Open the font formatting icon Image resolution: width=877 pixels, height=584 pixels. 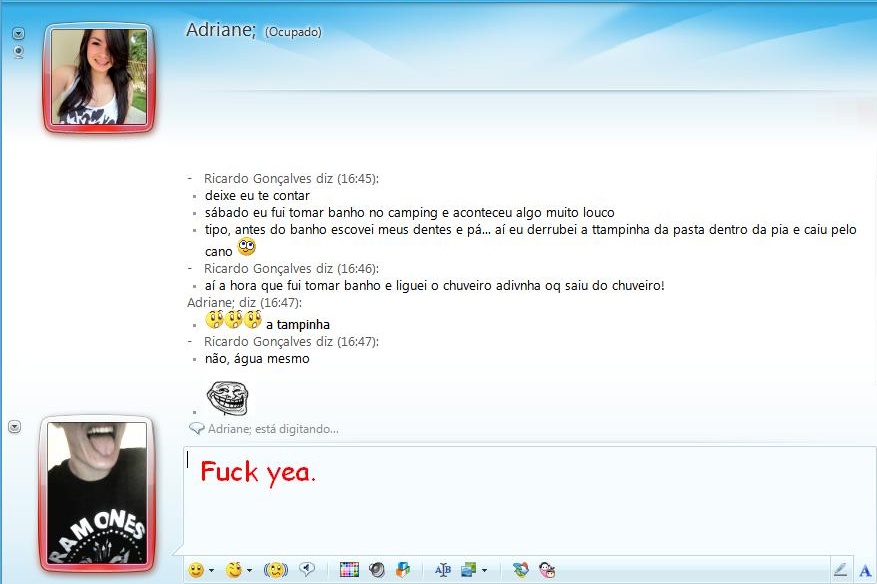443,569
